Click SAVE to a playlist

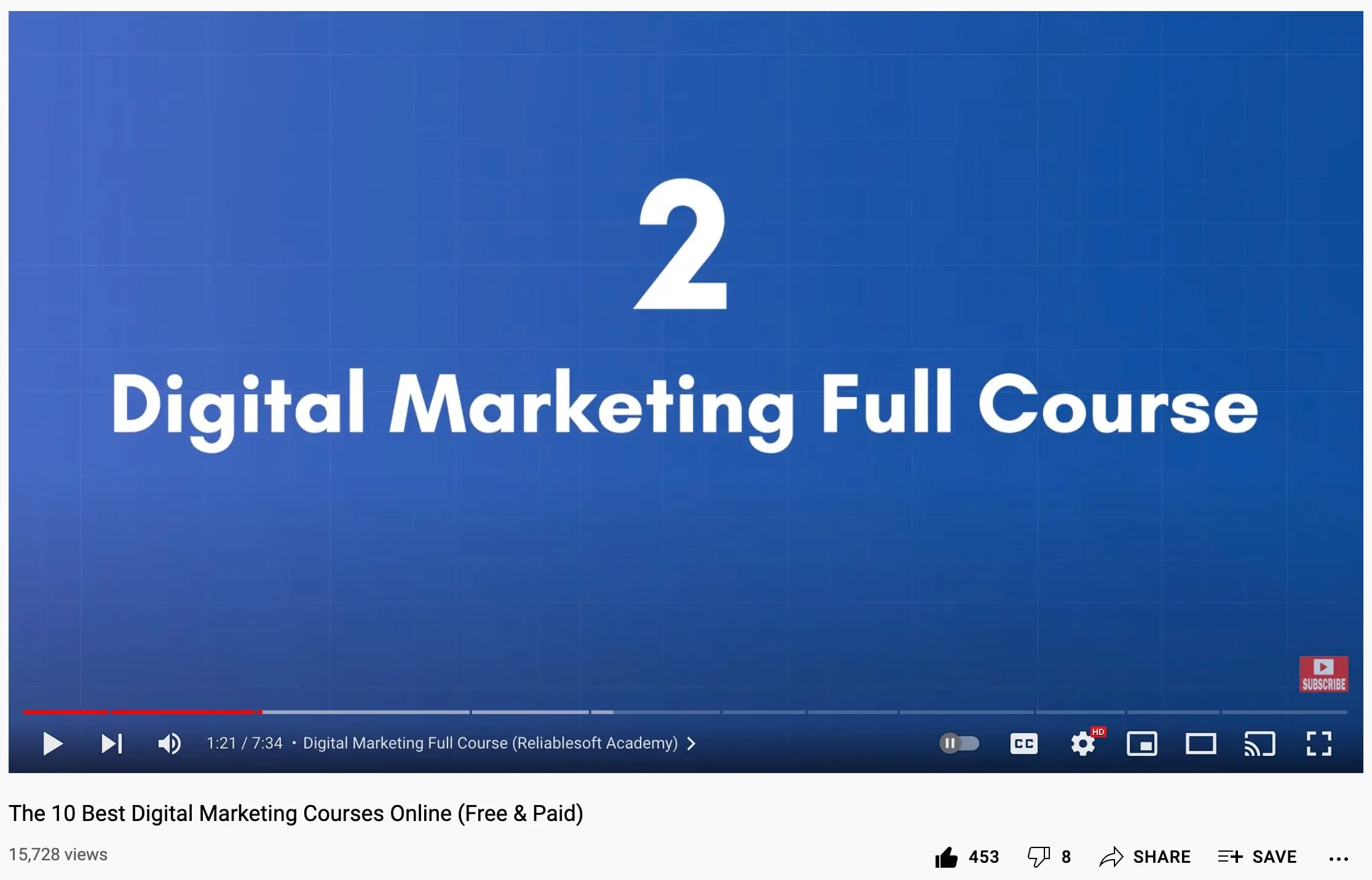pyautogui.click(x=1258, y=857)
